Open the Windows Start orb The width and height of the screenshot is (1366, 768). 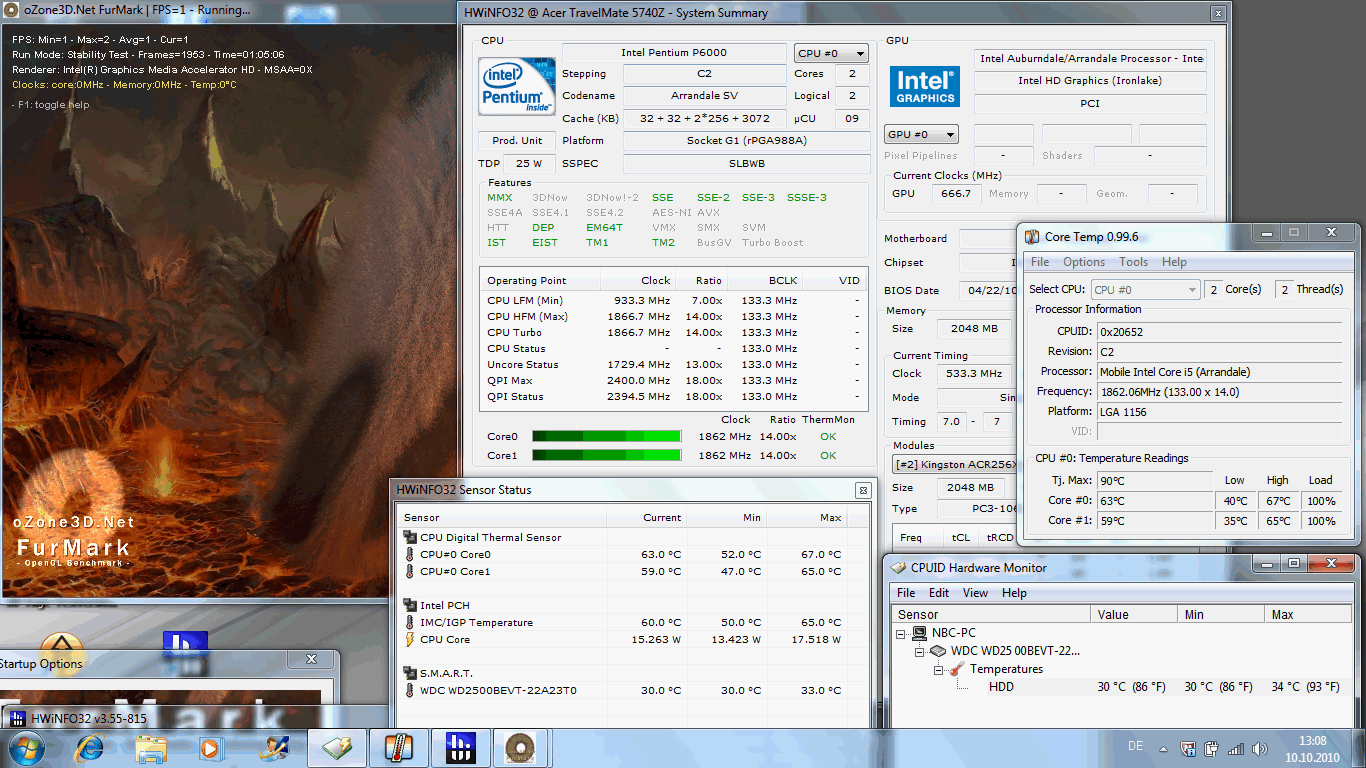[x=25, y=747]
